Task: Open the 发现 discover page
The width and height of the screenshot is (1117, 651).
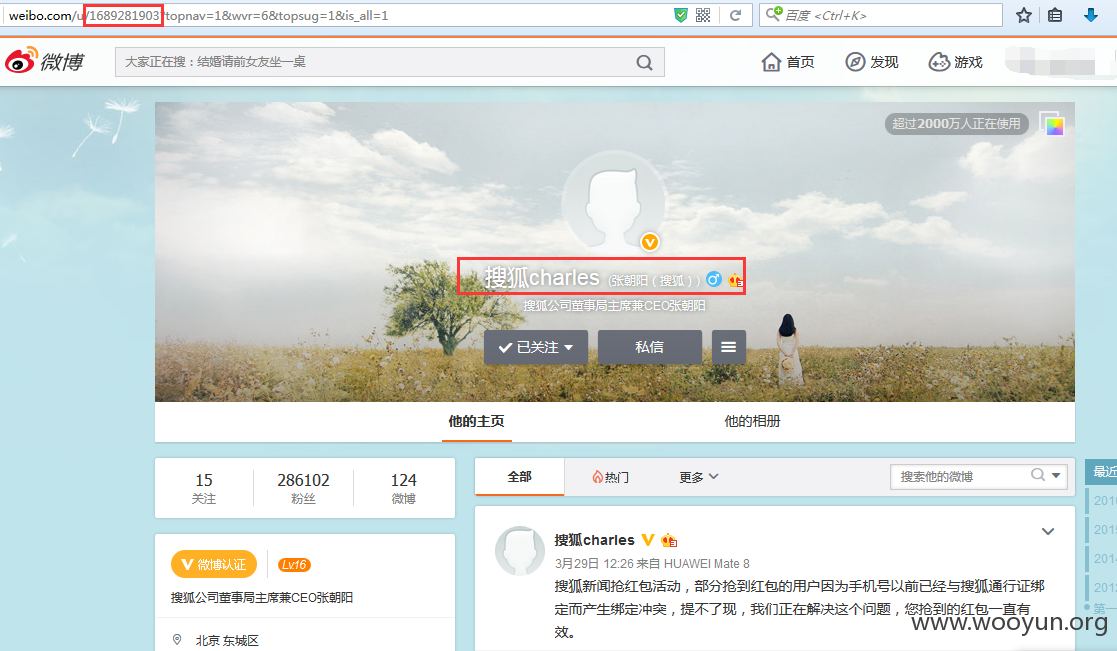Action: coord(871,62)
